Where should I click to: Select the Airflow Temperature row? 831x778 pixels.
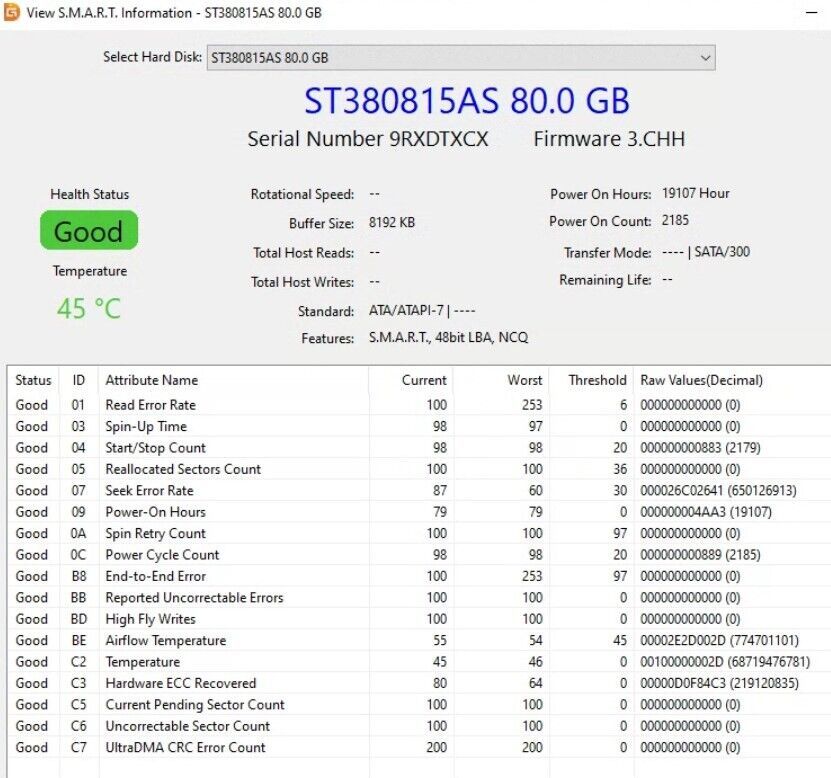click(419, 640)
